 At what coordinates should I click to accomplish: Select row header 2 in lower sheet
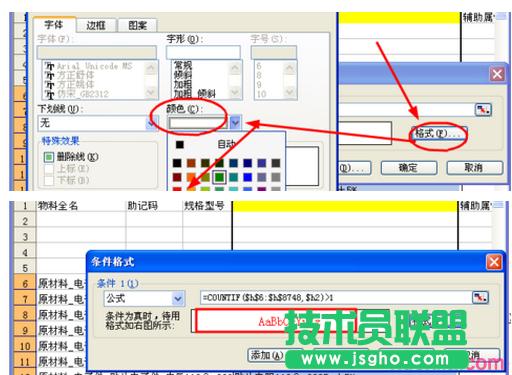25,221
